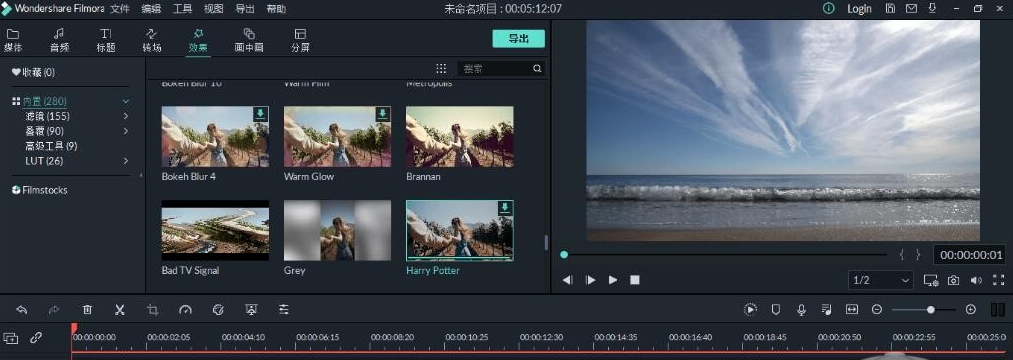Click the preview progress bar handle
The image size is (1013, 360).
(564, 255)
